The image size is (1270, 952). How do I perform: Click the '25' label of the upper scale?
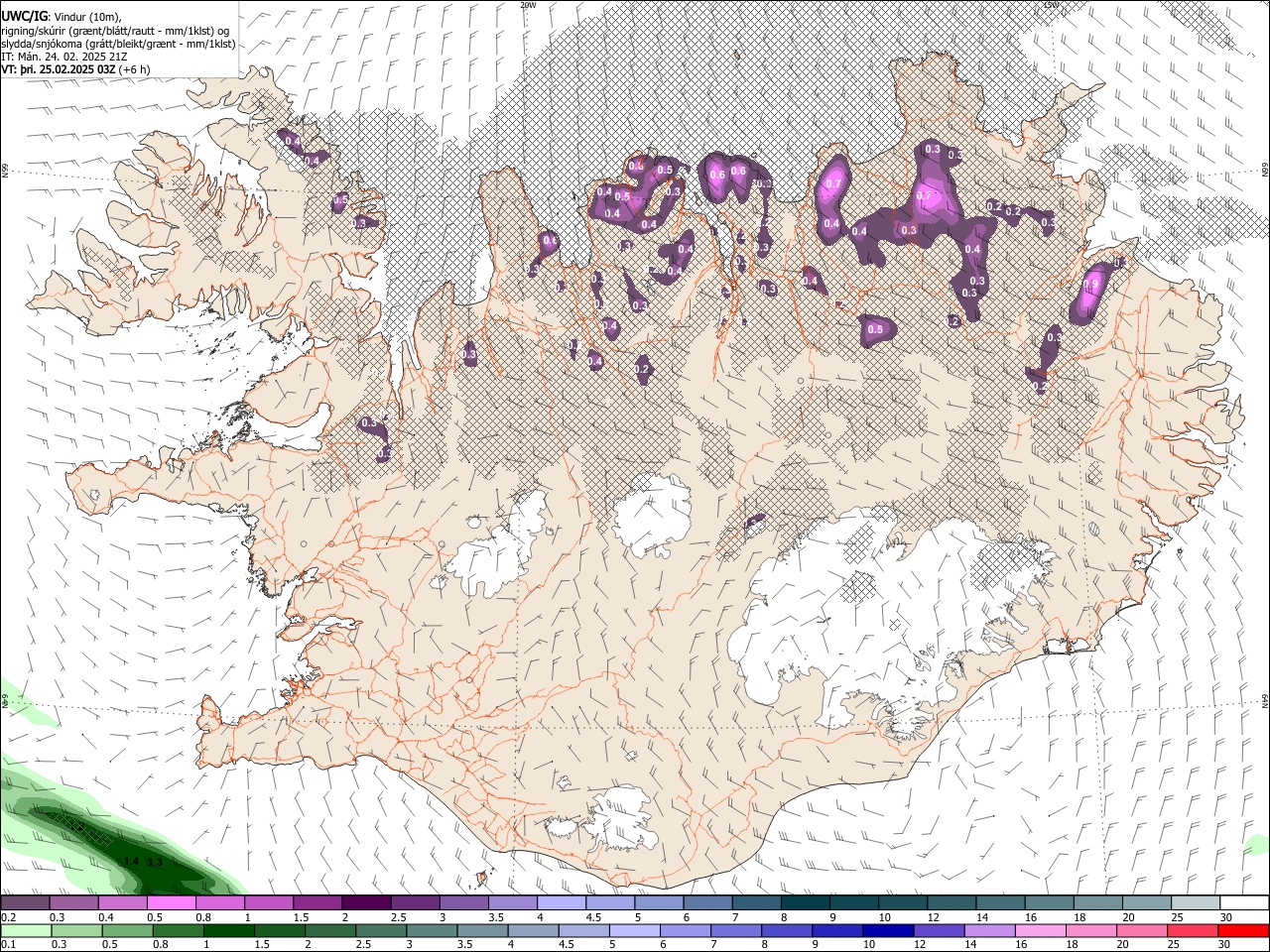(1177, 917)
